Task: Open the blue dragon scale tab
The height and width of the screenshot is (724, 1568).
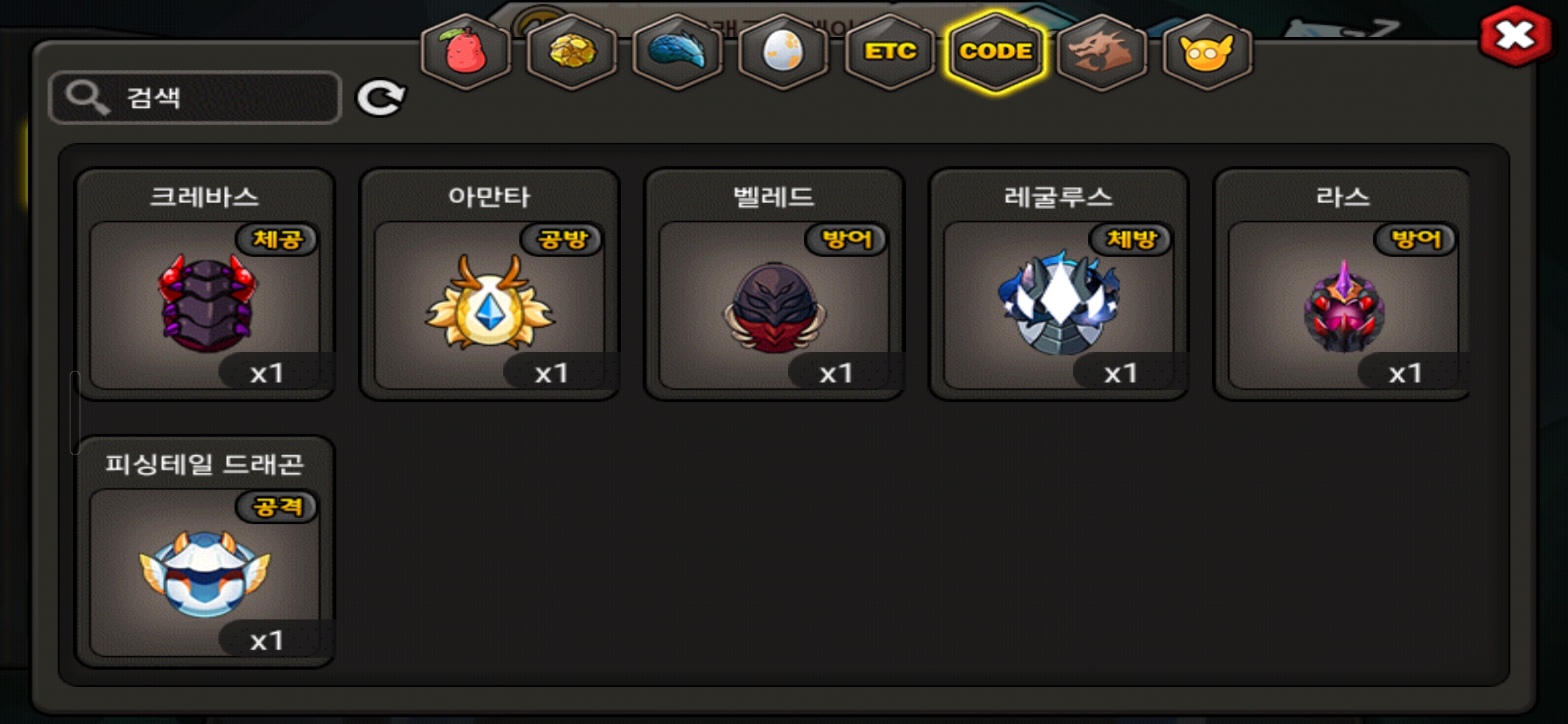Action: tap(677, 52)
